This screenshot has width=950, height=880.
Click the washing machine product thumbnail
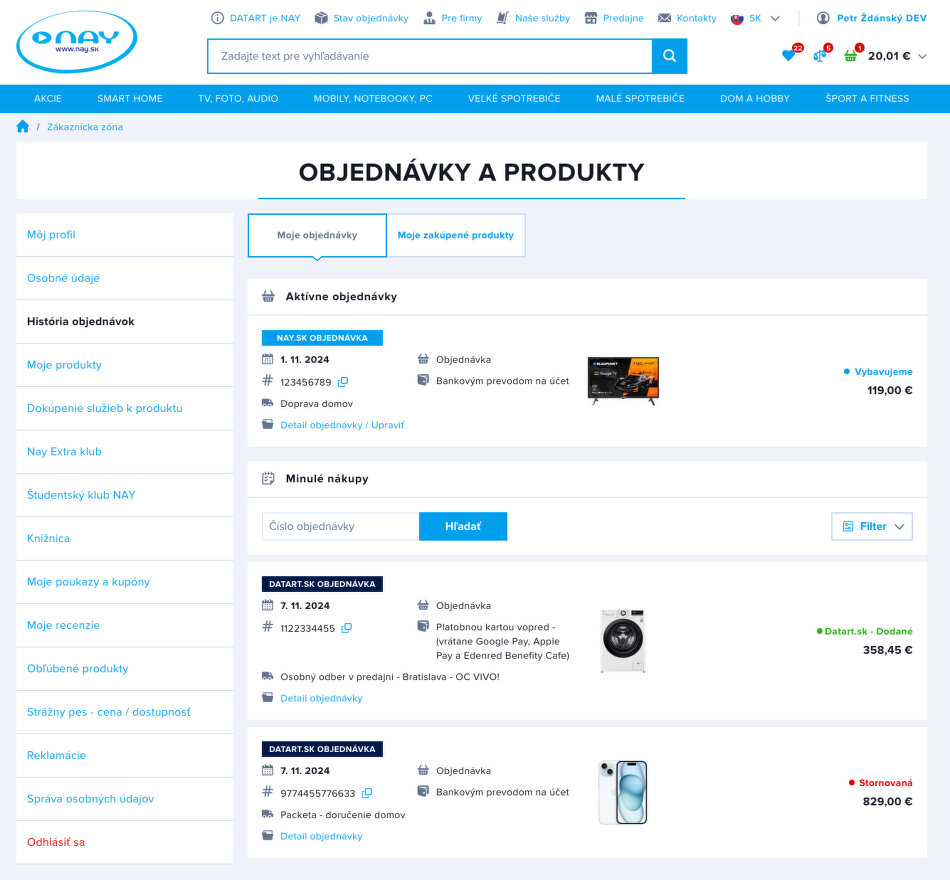[622, 640]
